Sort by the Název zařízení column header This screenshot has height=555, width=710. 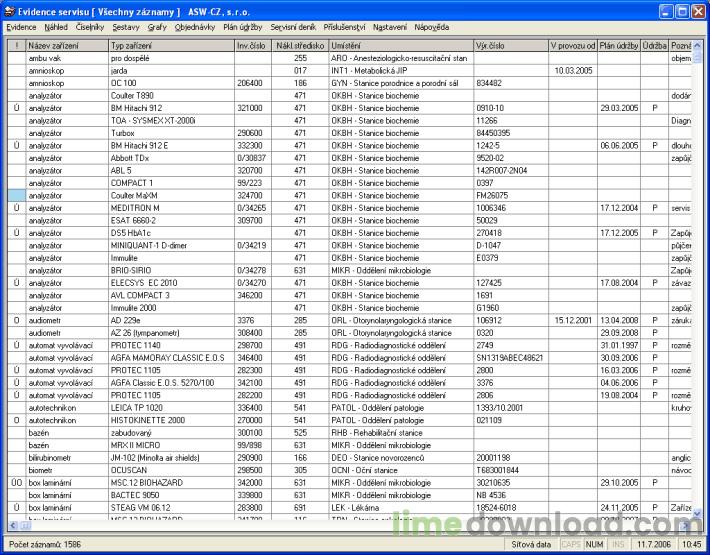(66, 46)
